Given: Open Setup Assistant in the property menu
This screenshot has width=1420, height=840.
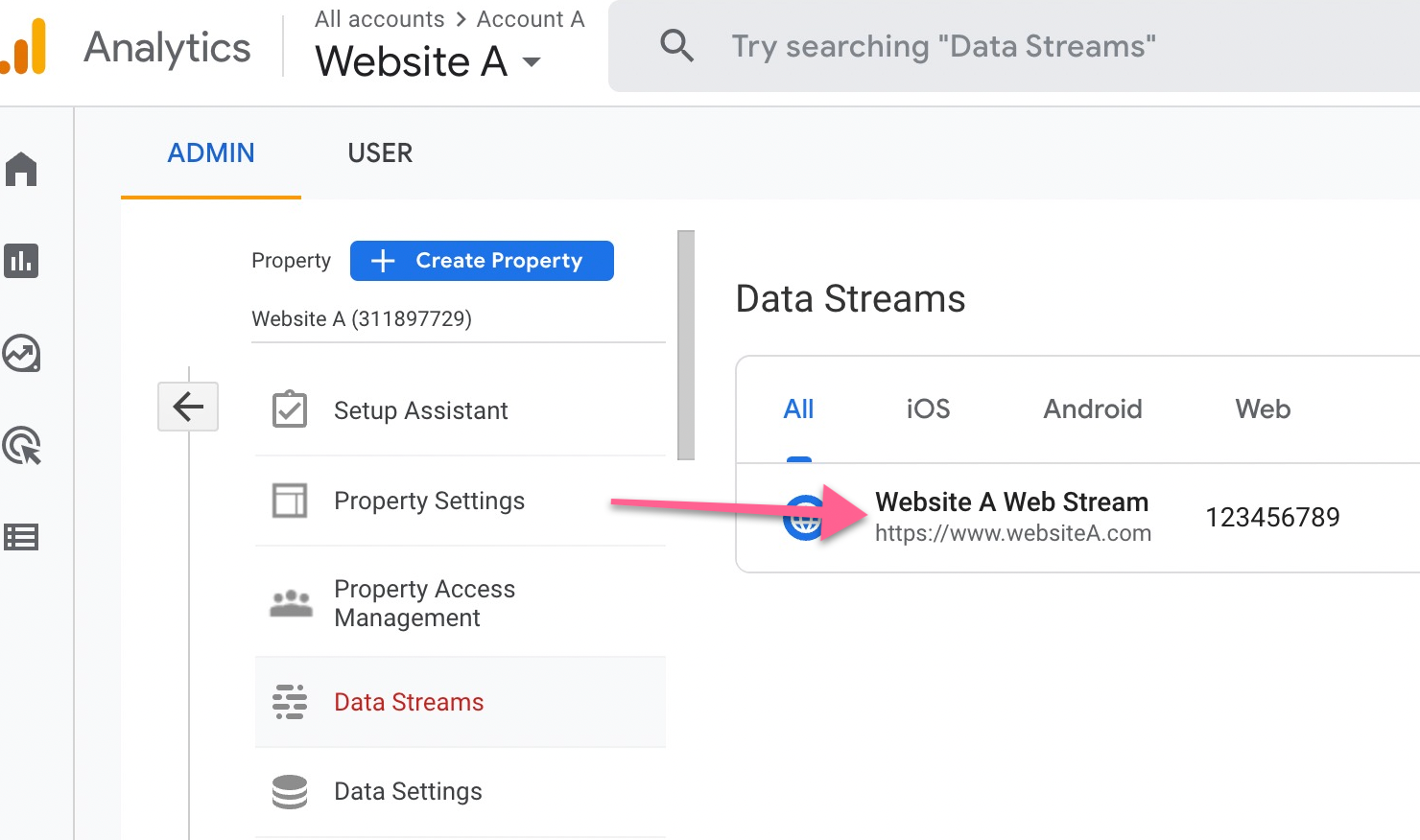Looking at the screenshot, I should [420, 410].
